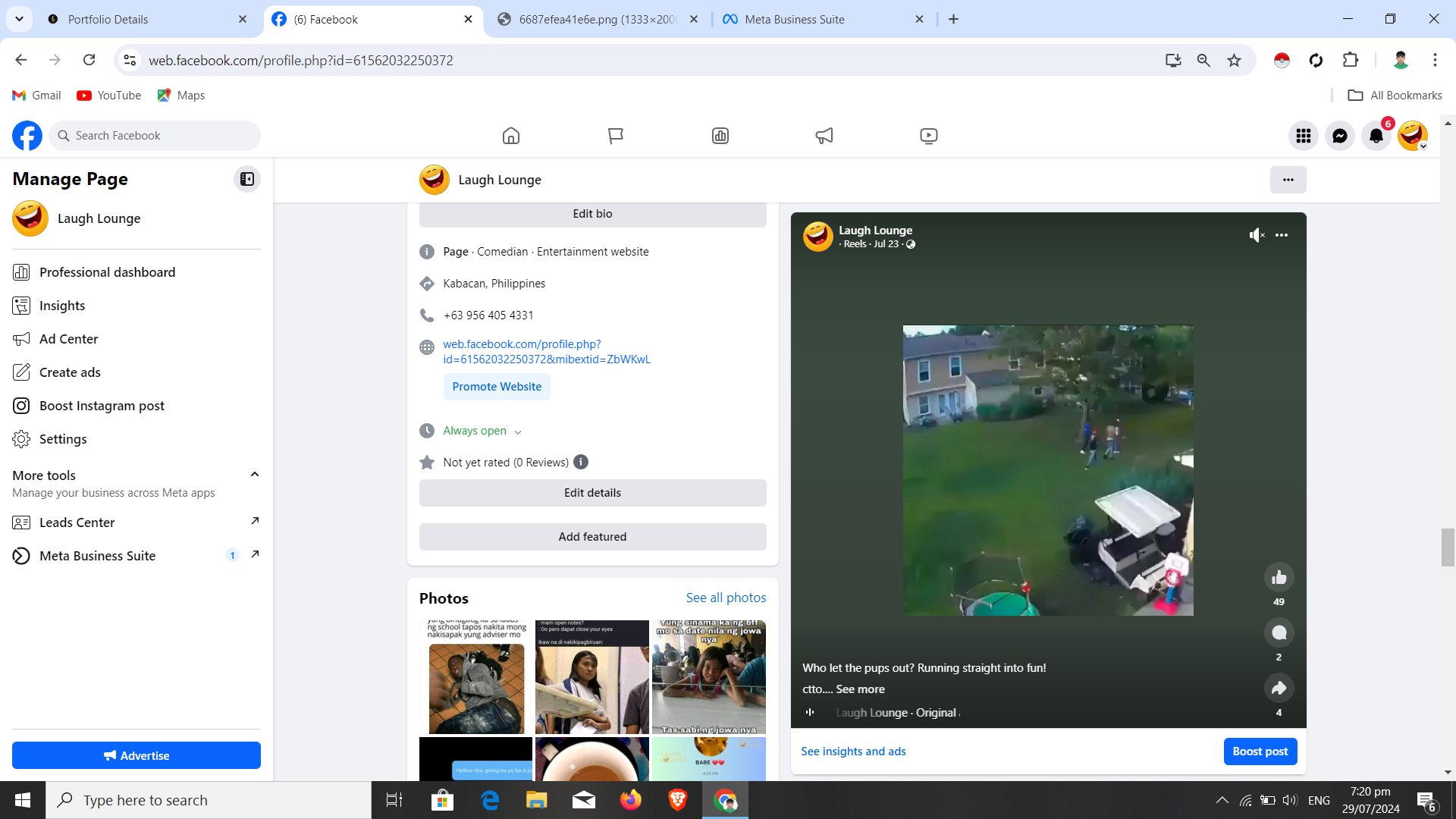Open comments on the reel
The width and height of the screenshot is (1456, 819).
(x=1279, y=633)
